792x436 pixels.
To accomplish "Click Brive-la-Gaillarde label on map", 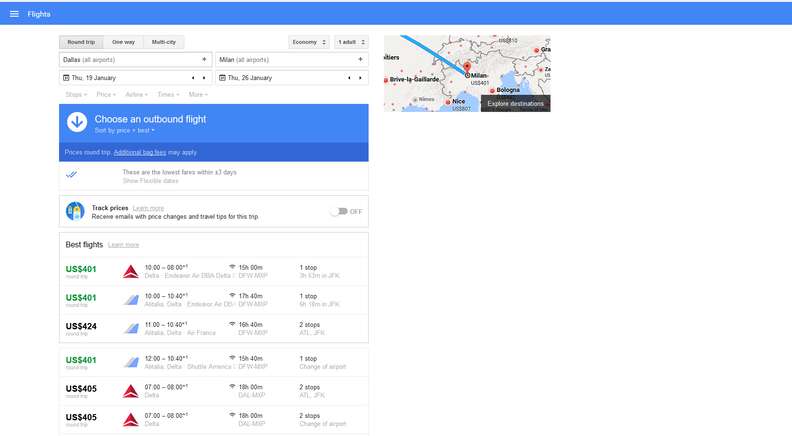I will click(414, 79).
